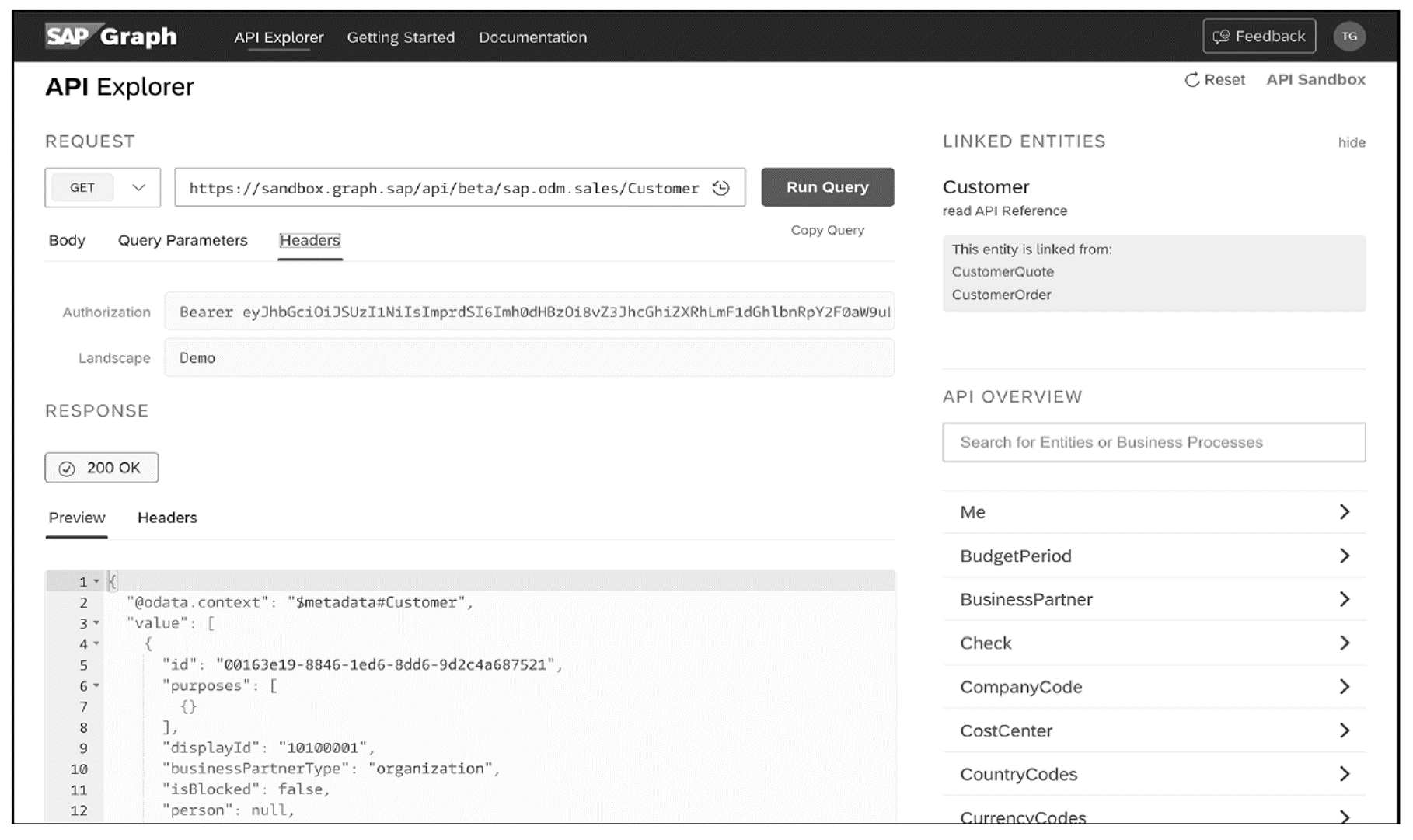Screen dimensions: 1413x840
Task: Click the "@odata.context" JSON line
Action: (x=300, y=602)
